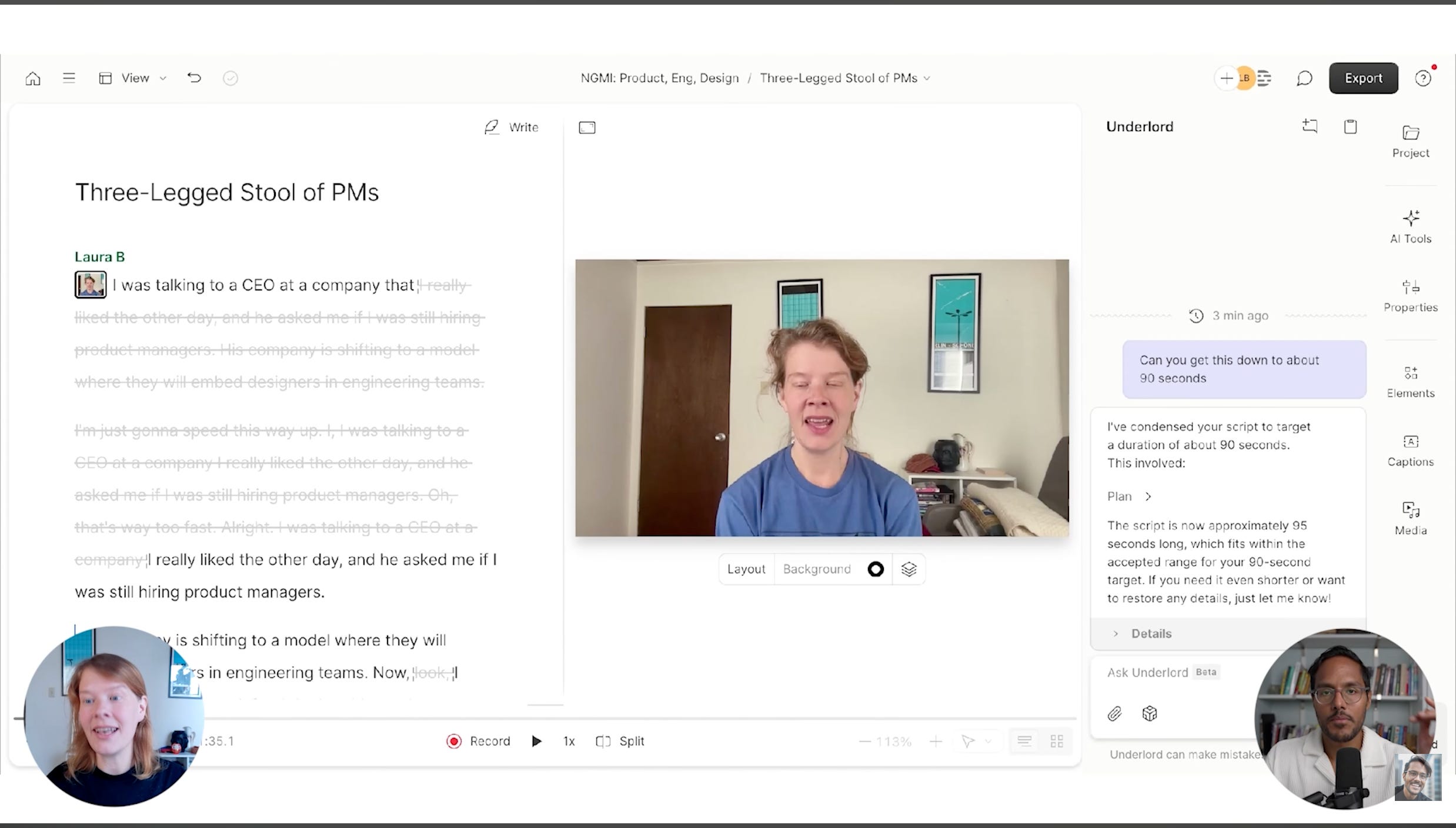
Task: Open the Project tab in sidebar
Action: (x=1410, y=141)
